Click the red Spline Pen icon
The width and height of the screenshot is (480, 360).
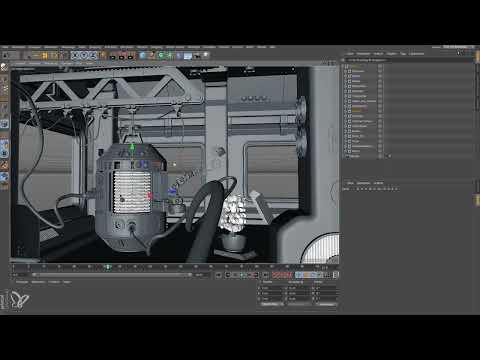click(x=152, y=55)
